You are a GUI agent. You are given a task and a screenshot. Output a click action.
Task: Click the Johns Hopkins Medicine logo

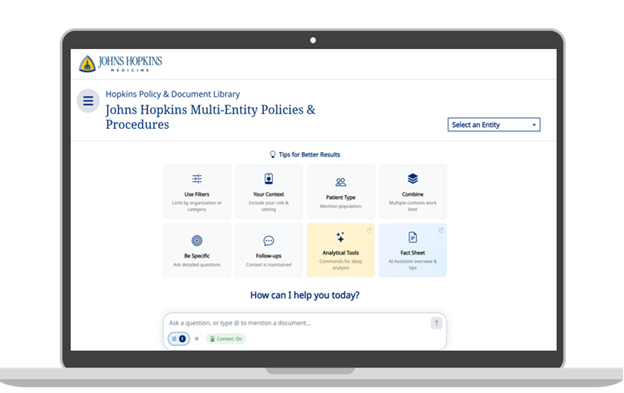[121, 64]
